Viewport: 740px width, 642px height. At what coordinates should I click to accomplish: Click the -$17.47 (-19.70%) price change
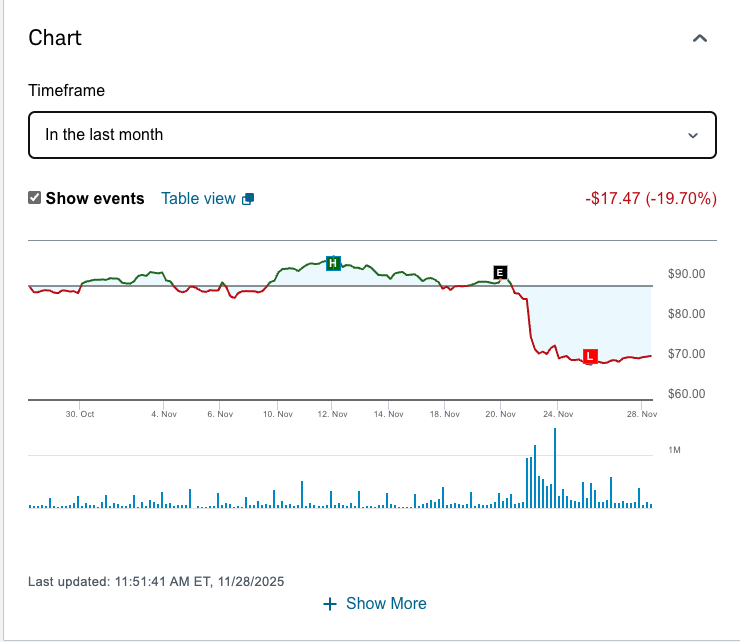point(651,198)
